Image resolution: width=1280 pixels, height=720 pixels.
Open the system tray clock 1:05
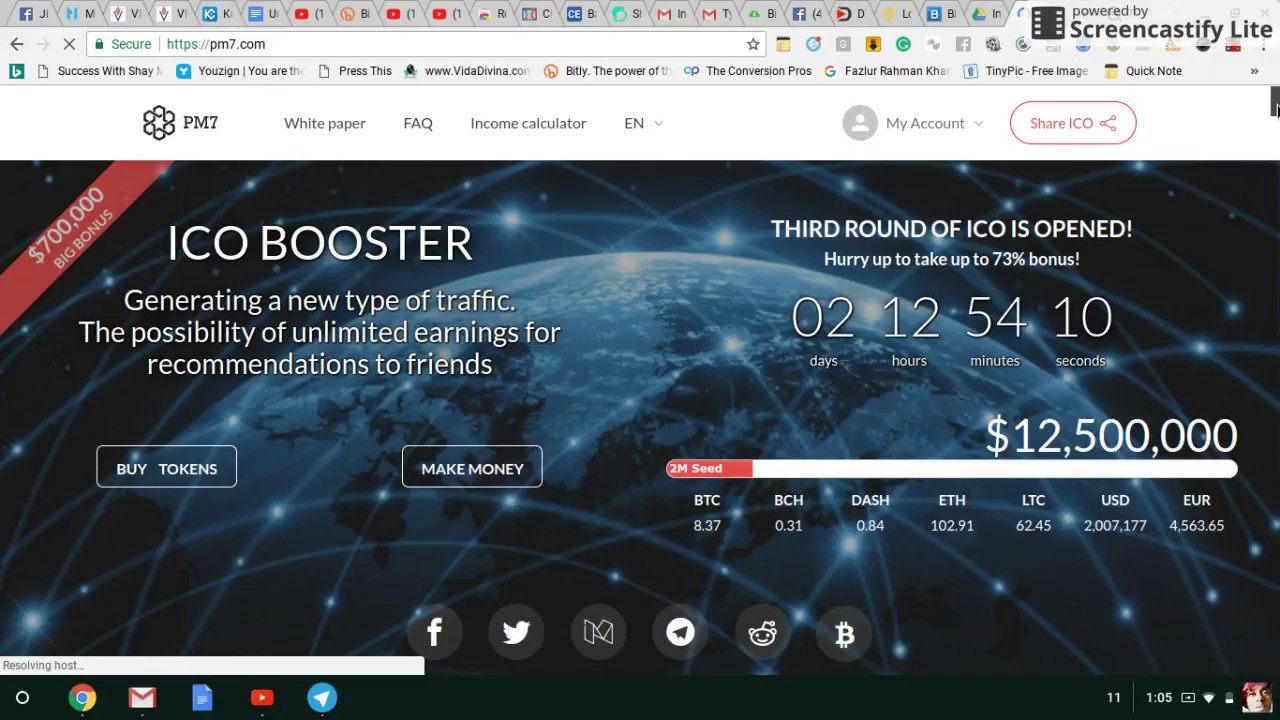pyautogui.click(x=1159, y=698)
